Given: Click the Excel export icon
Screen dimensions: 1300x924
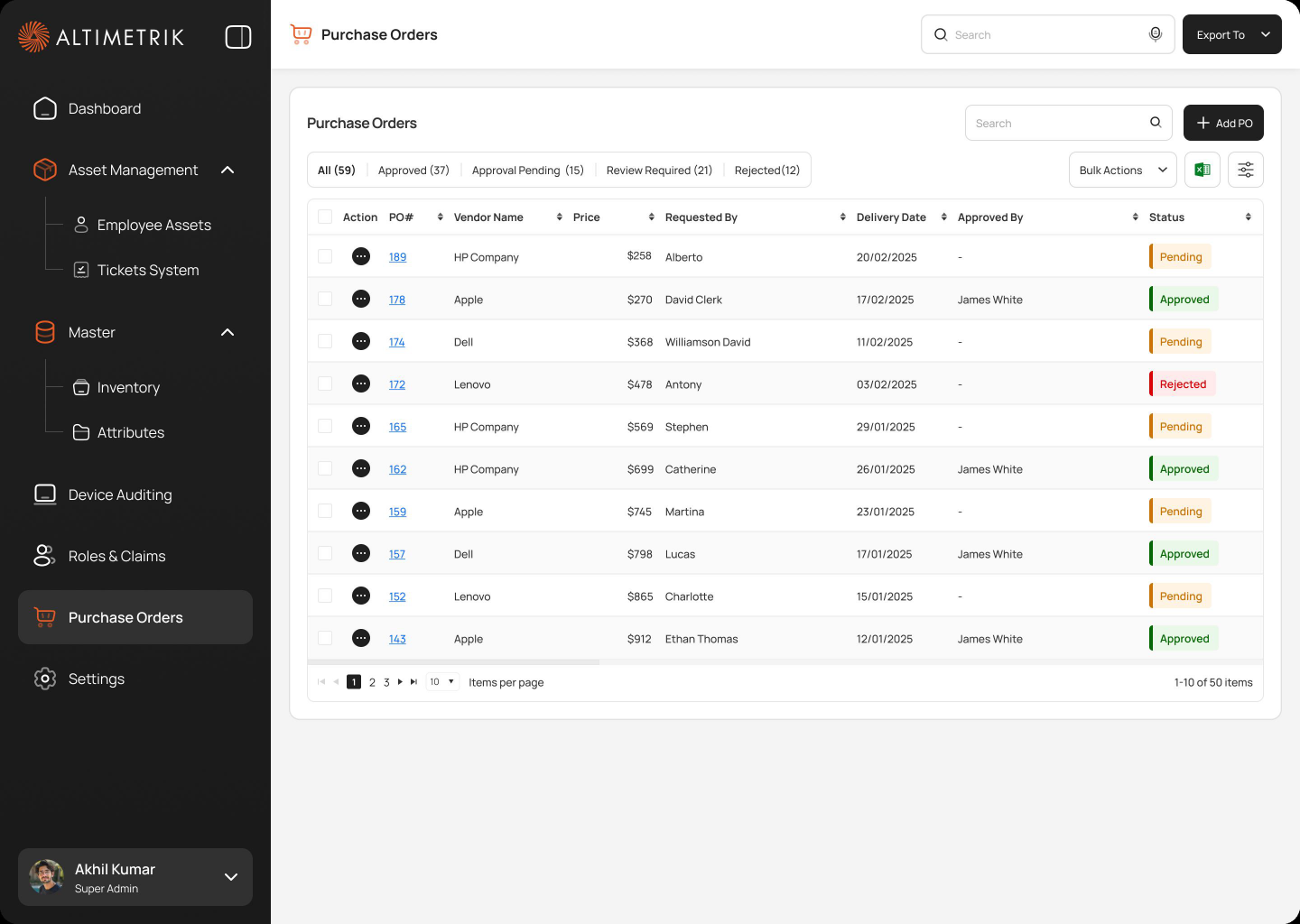Looking at the screenshot, I should tap(1202, 170).
